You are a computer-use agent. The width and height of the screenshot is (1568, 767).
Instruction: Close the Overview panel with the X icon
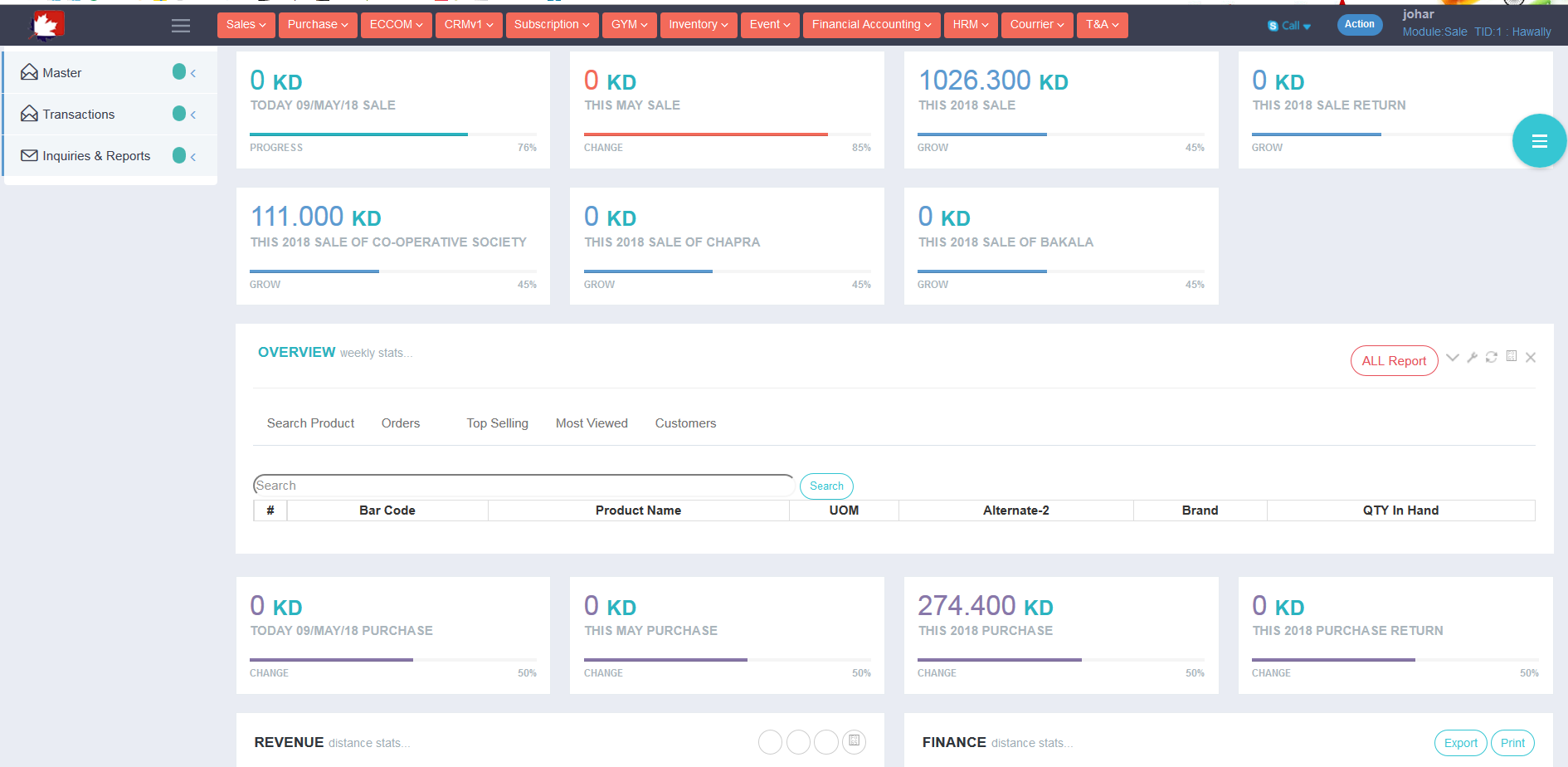tap(1531, 357)
